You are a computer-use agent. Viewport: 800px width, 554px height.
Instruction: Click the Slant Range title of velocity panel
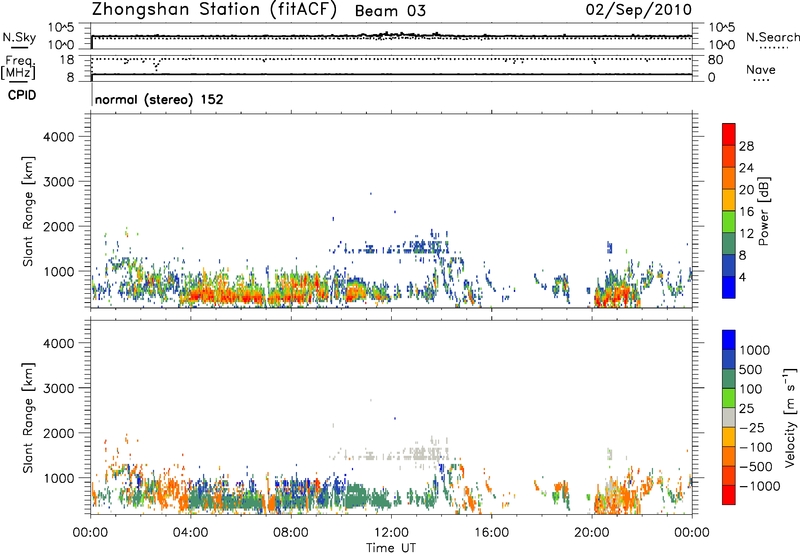pos(28,417)
